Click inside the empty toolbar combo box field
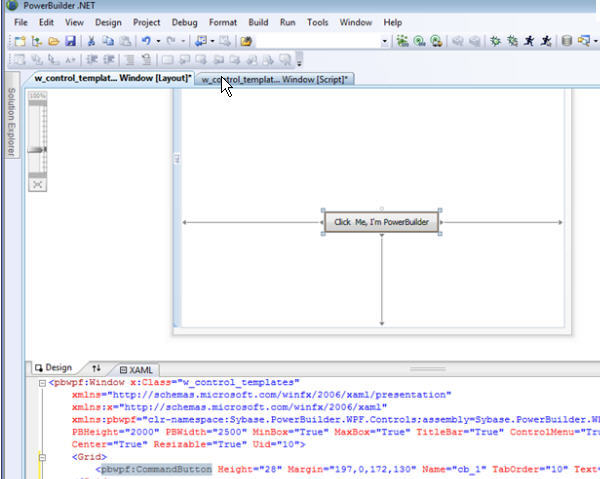 tap(318, 41)
